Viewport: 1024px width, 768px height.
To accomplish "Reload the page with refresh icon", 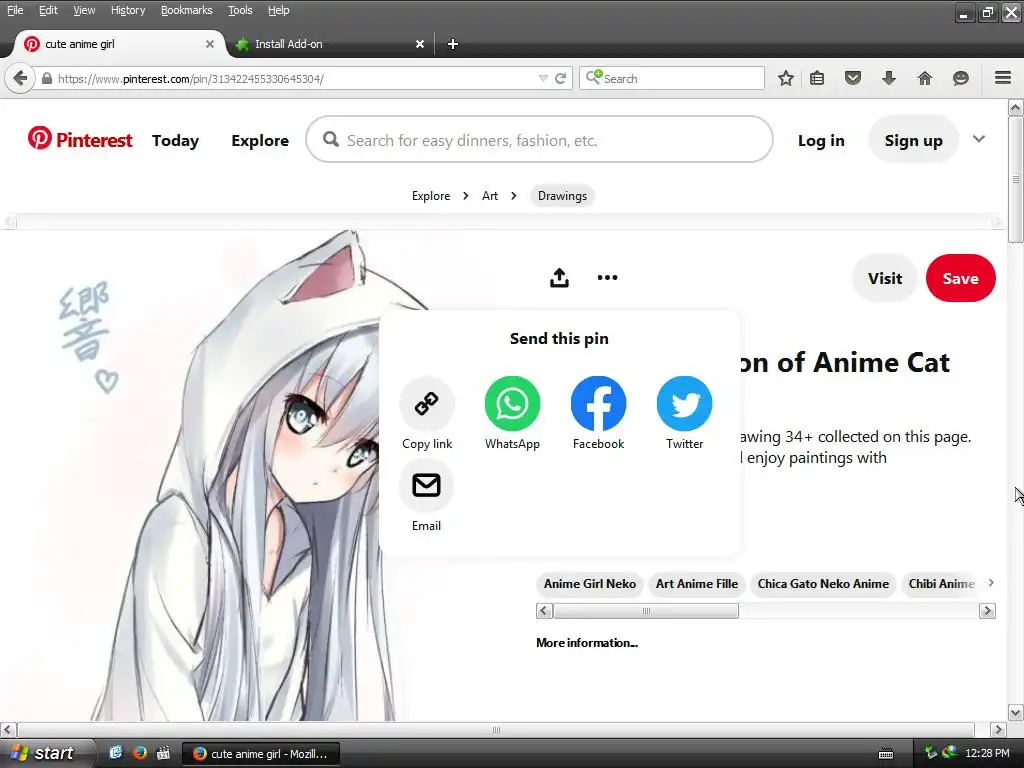I will pyautogui.click(x=560, y=78).
